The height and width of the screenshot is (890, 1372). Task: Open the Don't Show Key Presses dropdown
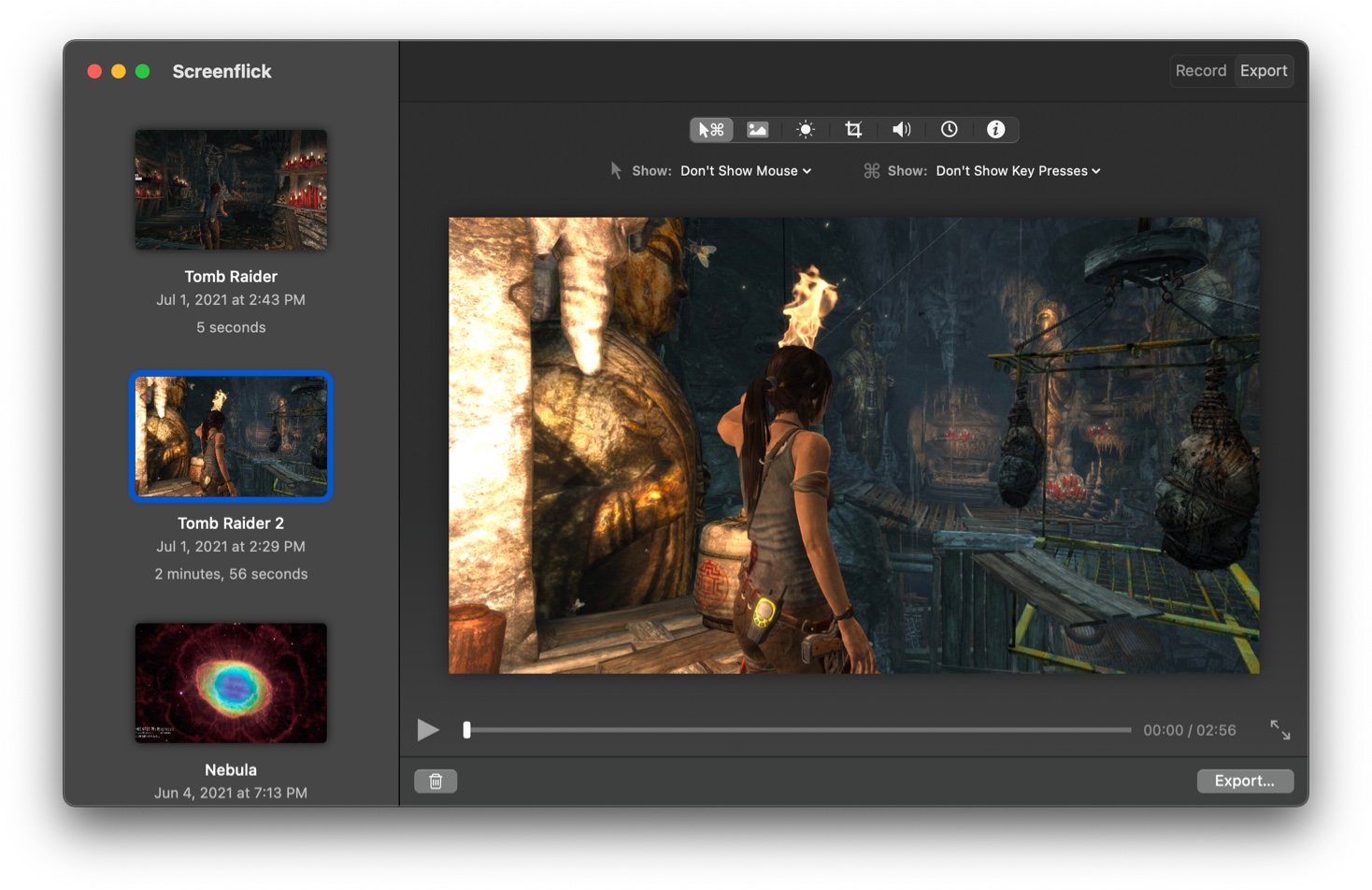coord(1018,171)
